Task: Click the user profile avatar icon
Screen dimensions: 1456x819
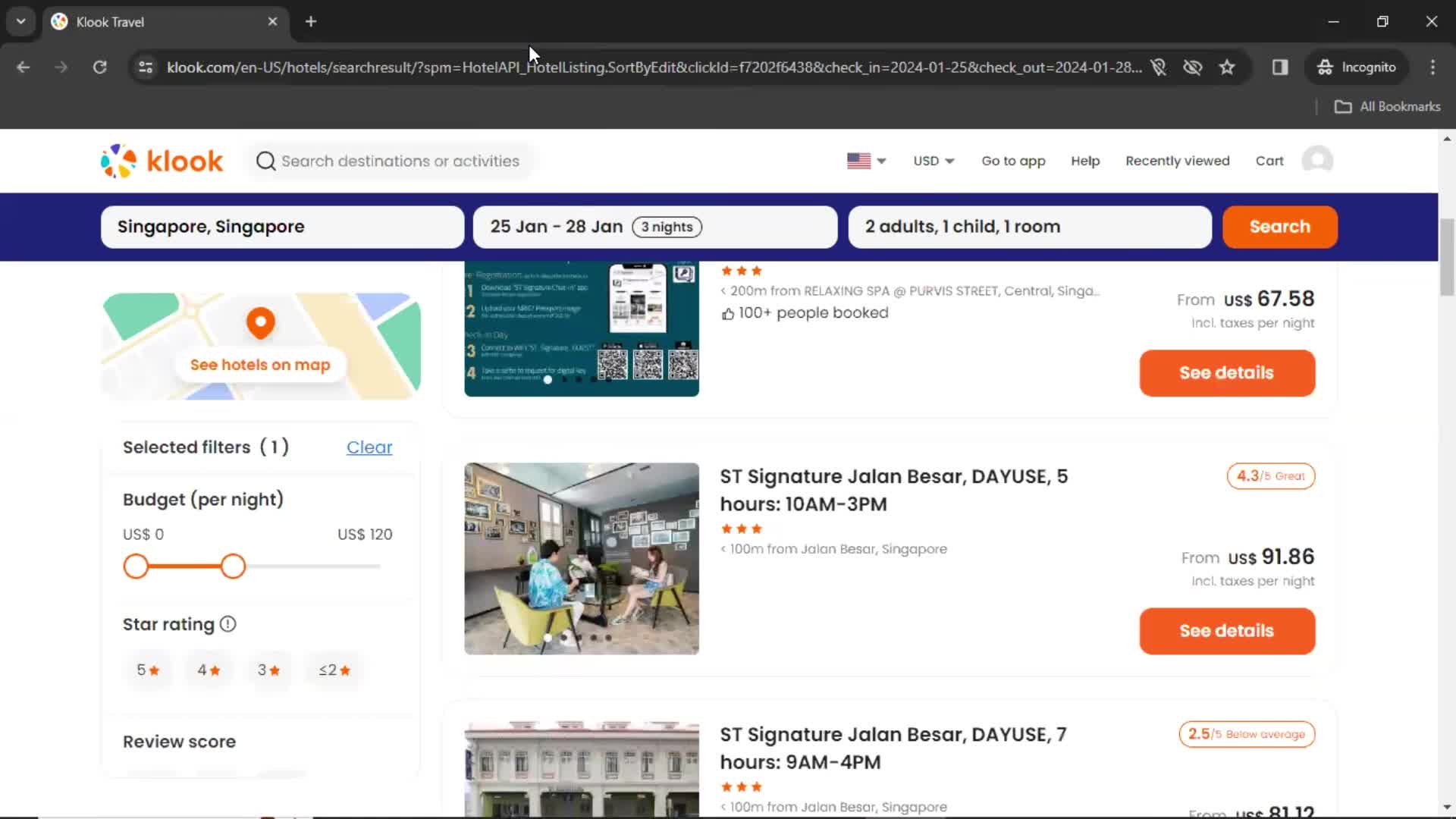Action: click(x=1317, y=160)
